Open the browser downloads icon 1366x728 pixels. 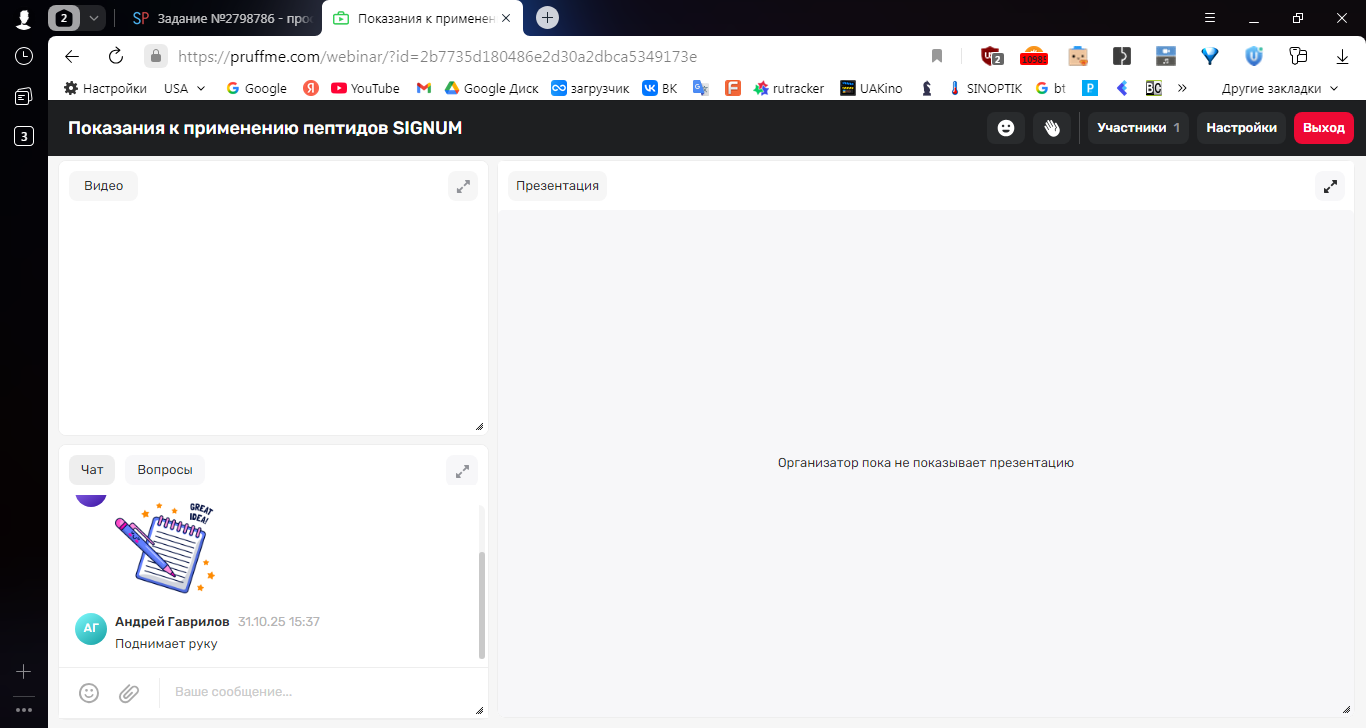[x=1341, y=56]
